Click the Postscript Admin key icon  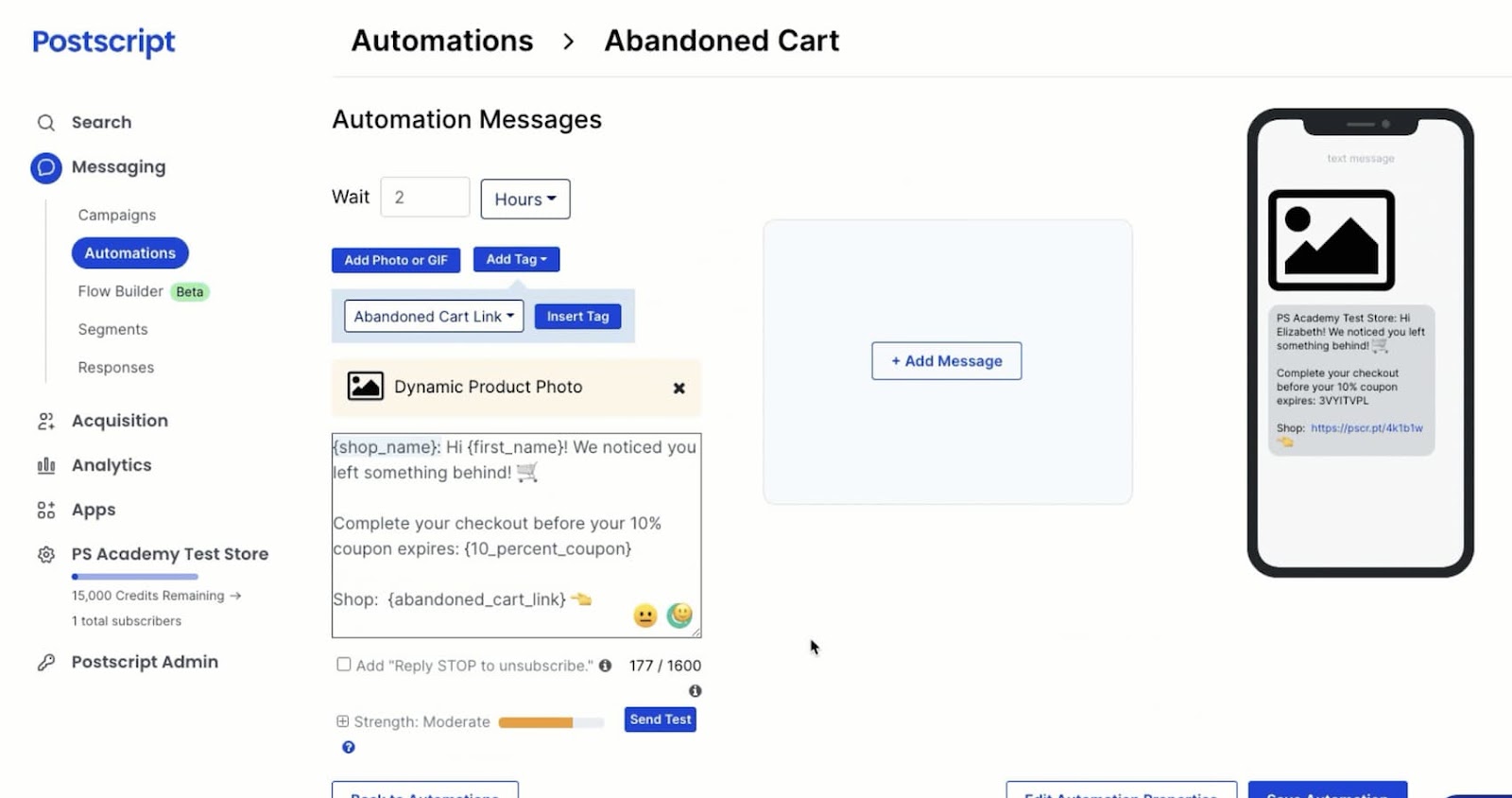coord(45,663)
